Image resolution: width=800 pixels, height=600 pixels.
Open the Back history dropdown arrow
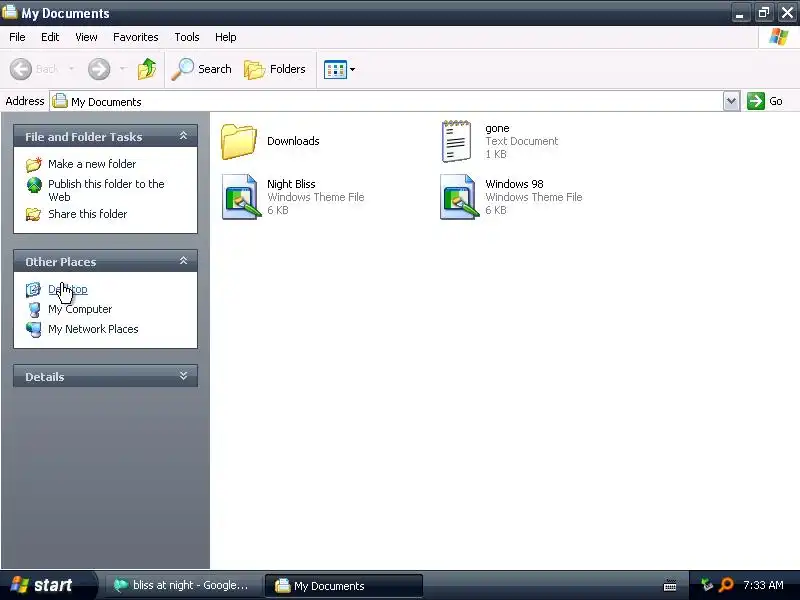coord(71,69)
